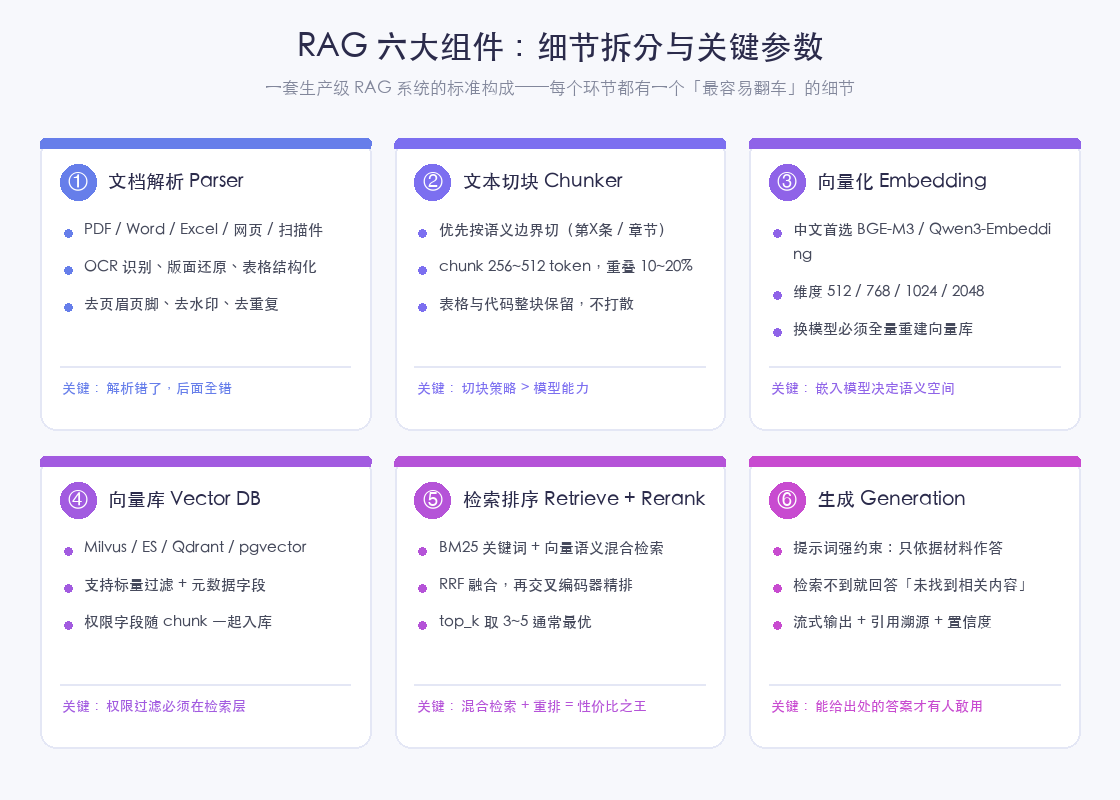Click the line 优先按语义边界切
Viewport: 1120px width, 800px height.
(x=554, y=229)
